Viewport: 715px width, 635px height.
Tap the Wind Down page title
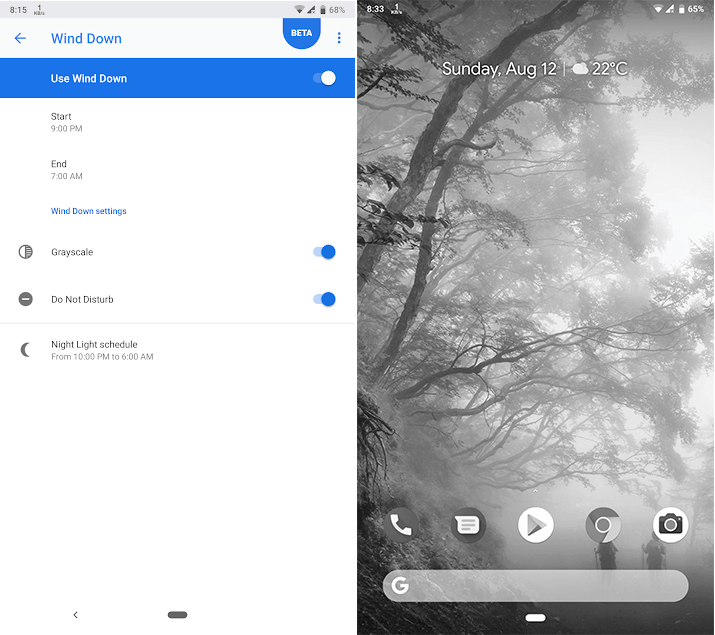(86, 38)
